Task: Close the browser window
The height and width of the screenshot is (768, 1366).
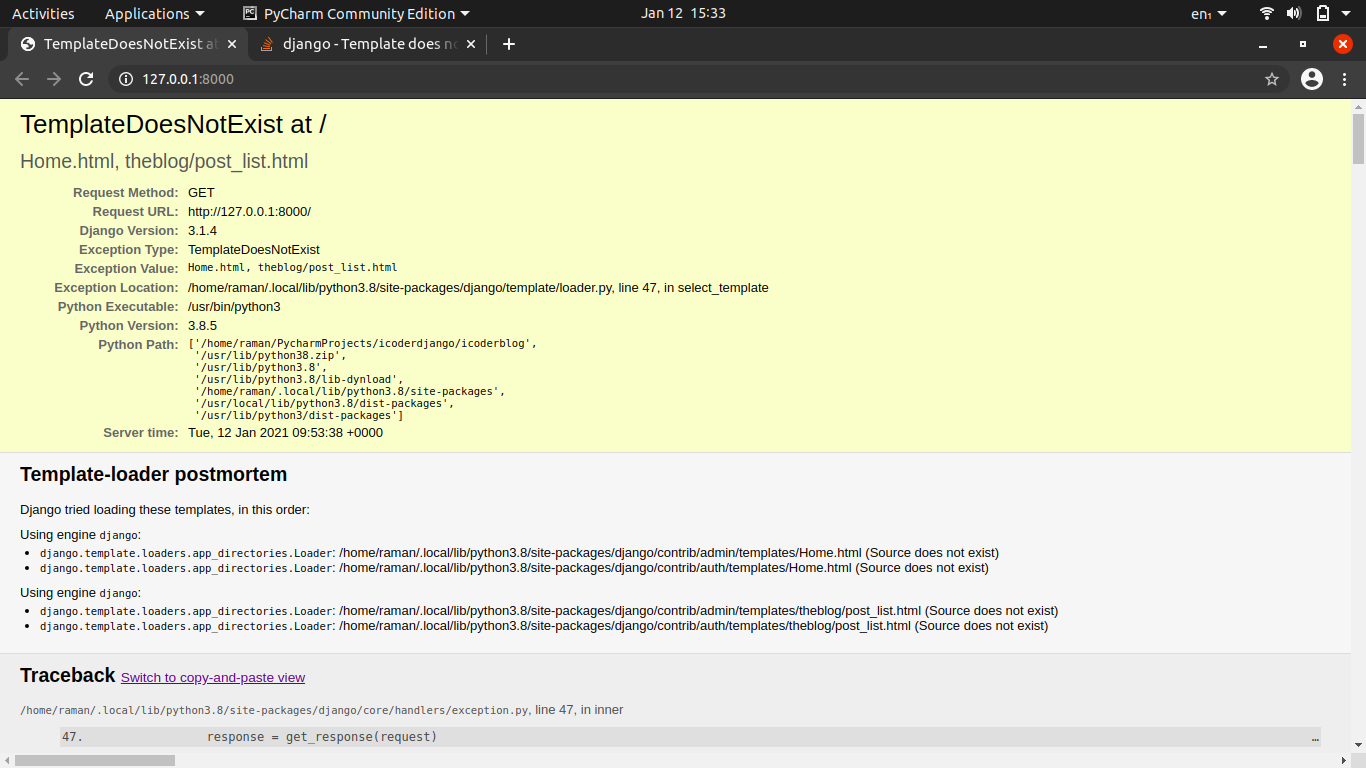Action: tap(1343, 44)
